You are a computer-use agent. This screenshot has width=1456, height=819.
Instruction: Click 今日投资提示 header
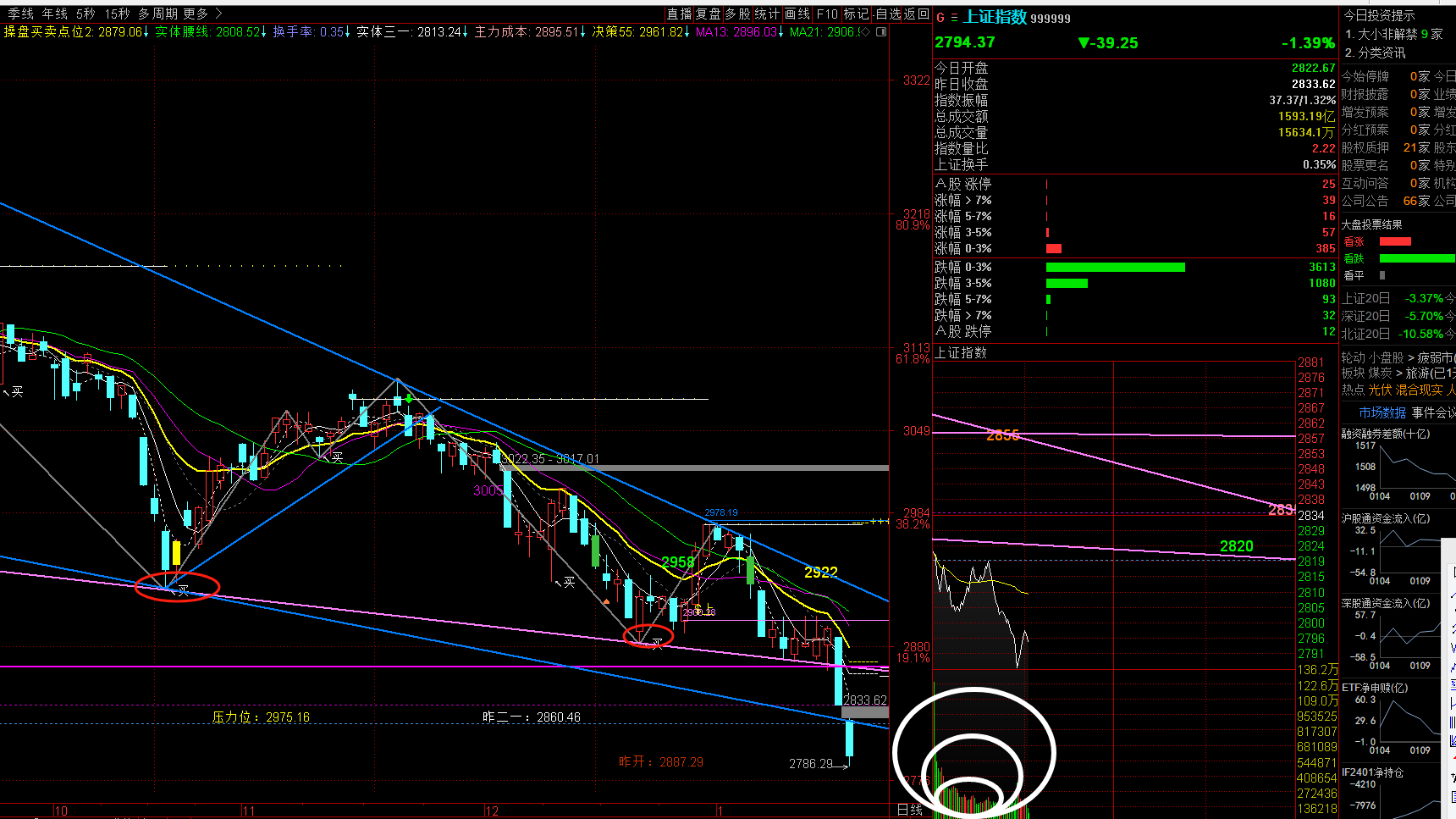[x=1379, y=15]
